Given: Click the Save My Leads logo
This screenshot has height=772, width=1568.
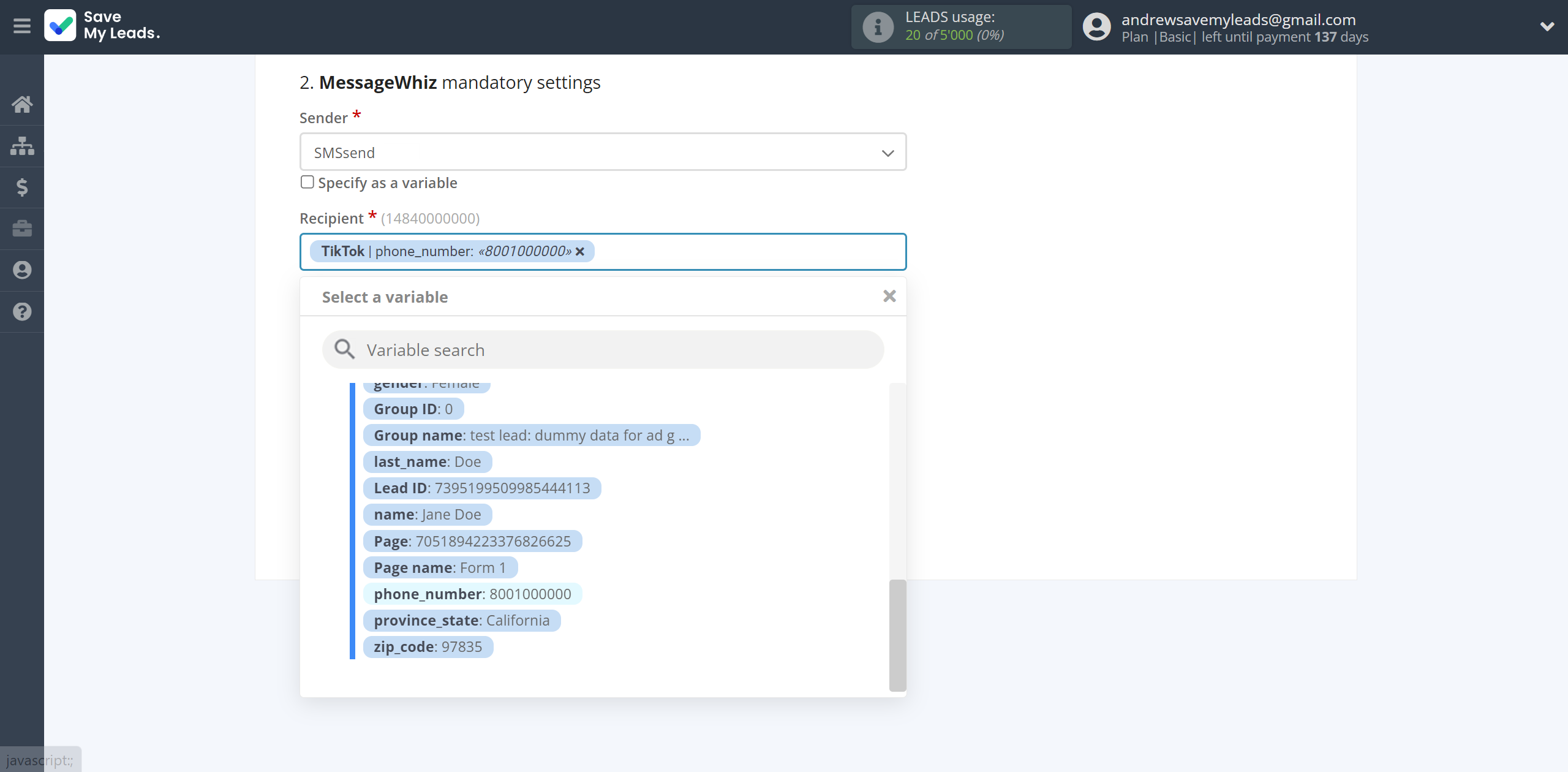Looking at the screenshot, I should 102,26.
